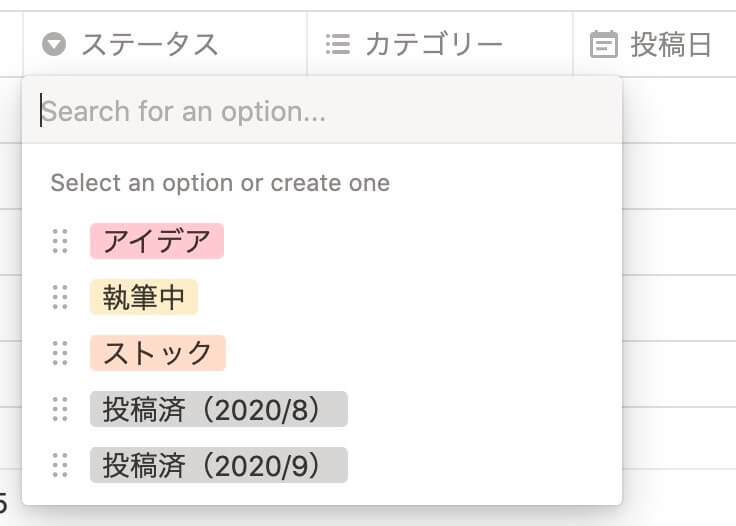
Task: Click the drag handle beside 執筆中
Action: click(60, 297)
